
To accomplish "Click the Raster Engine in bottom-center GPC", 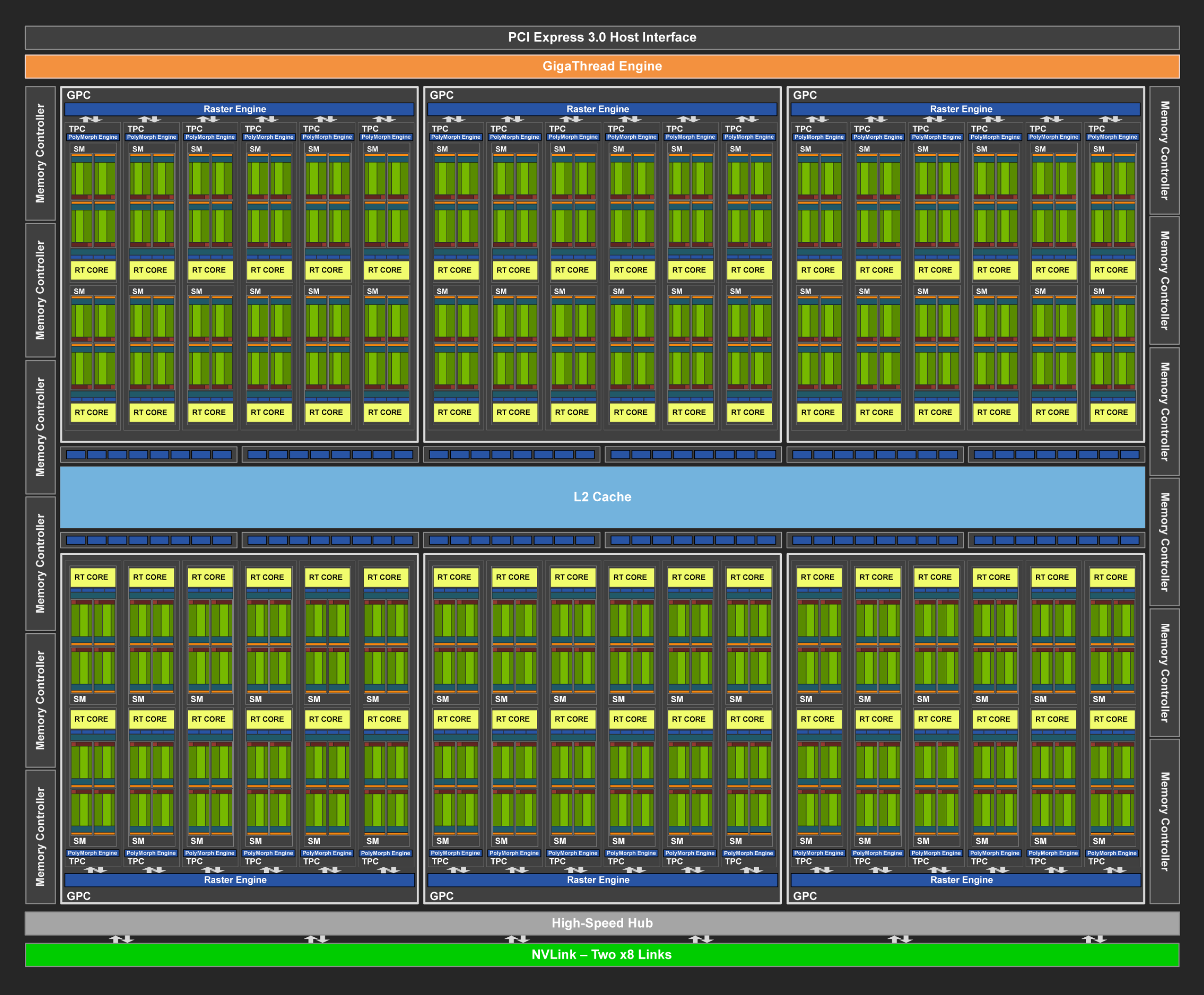I will coord(598,880).
